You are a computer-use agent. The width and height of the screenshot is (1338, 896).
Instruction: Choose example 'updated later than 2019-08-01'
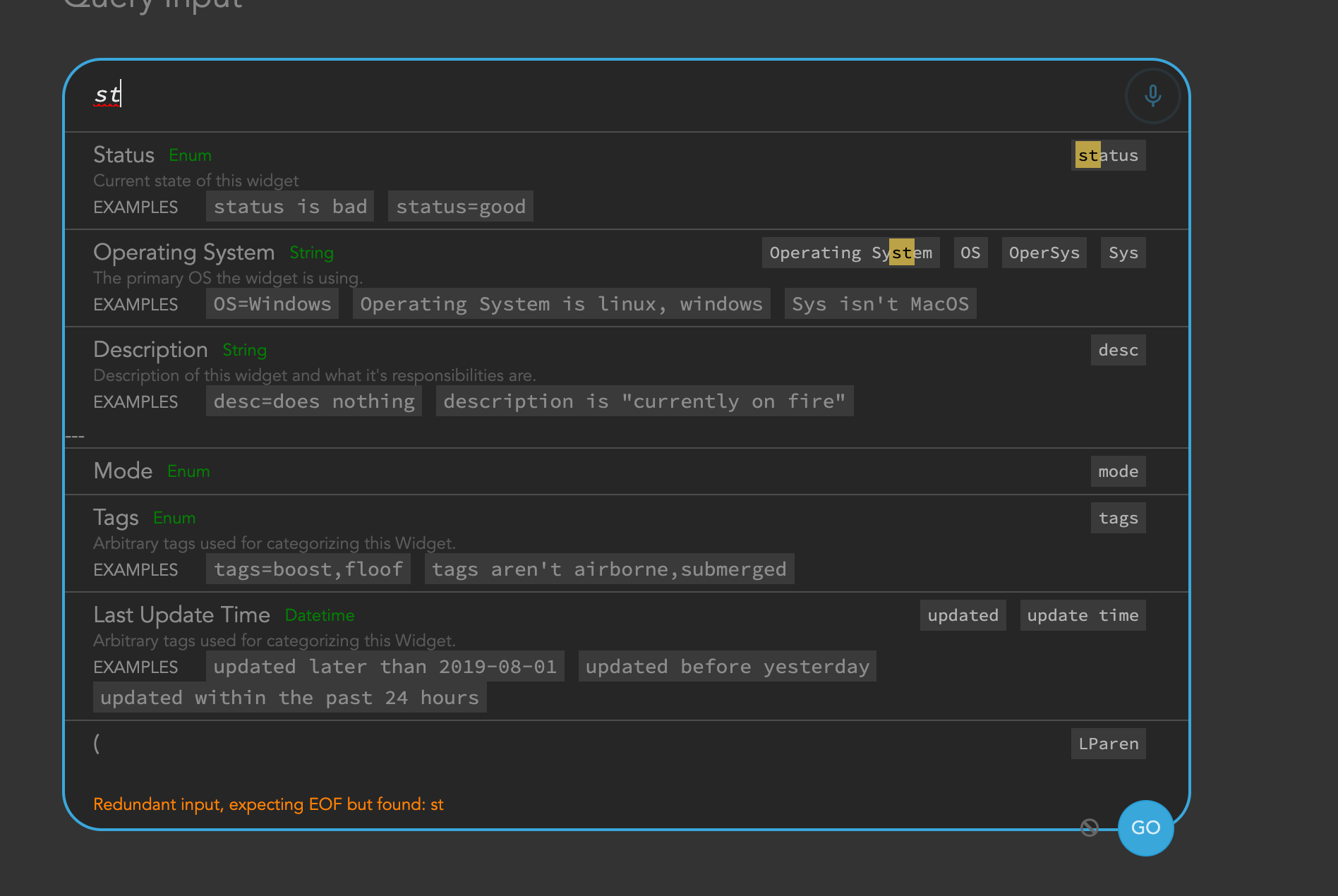pyautogui.click(x=385, y=667)
